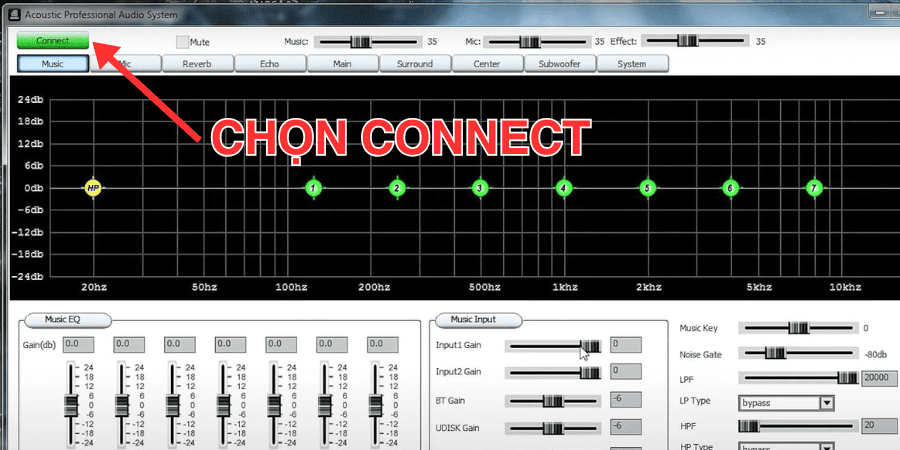
Task: Select the yellow HP filter node
Action: pyautogui.click(x=93, y=188)
